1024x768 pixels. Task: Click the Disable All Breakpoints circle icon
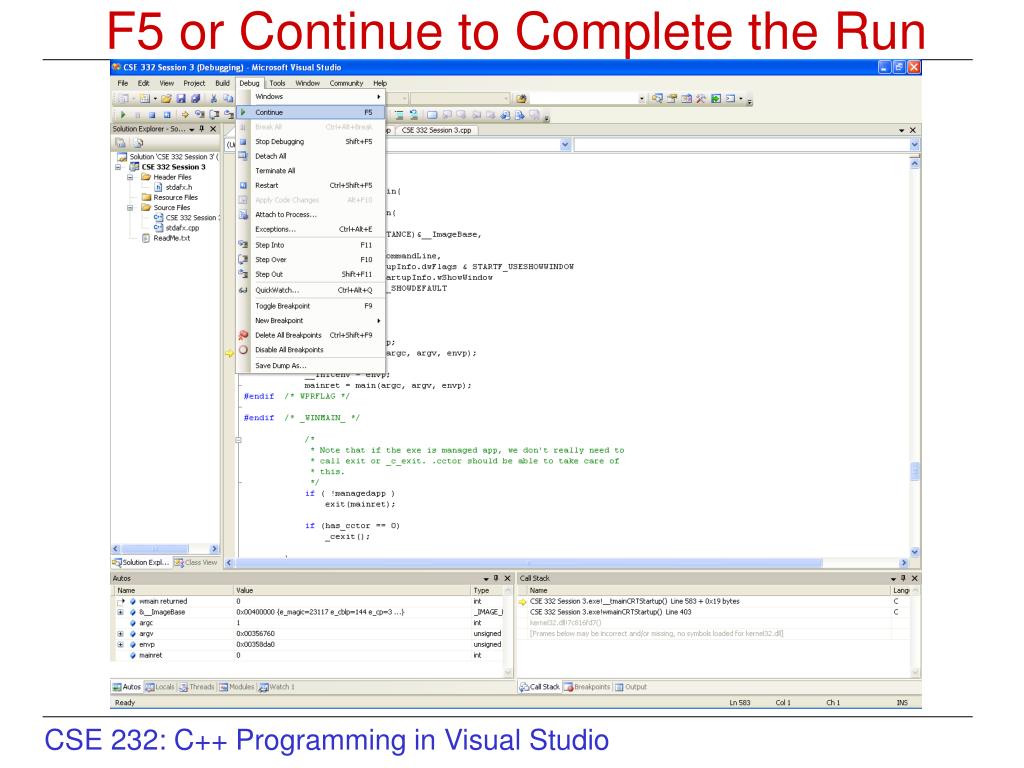point(243,350)
